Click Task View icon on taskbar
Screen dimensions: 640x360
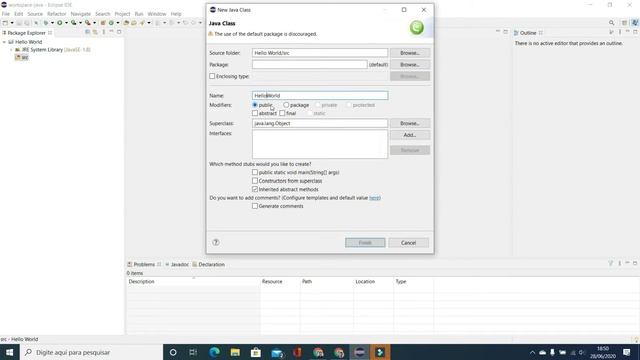tap(193, 352)
